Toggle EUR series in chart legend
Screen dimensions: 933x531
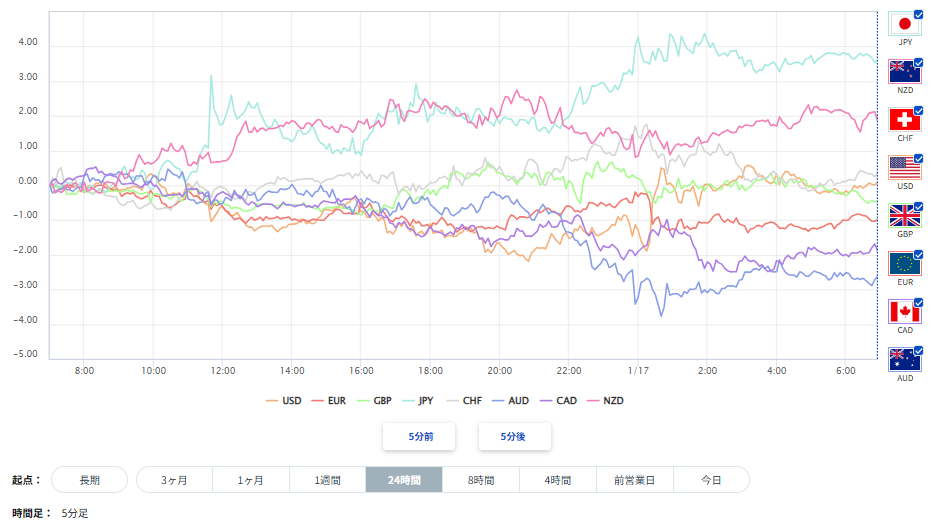pyautogui.click(x=328, y=401)
